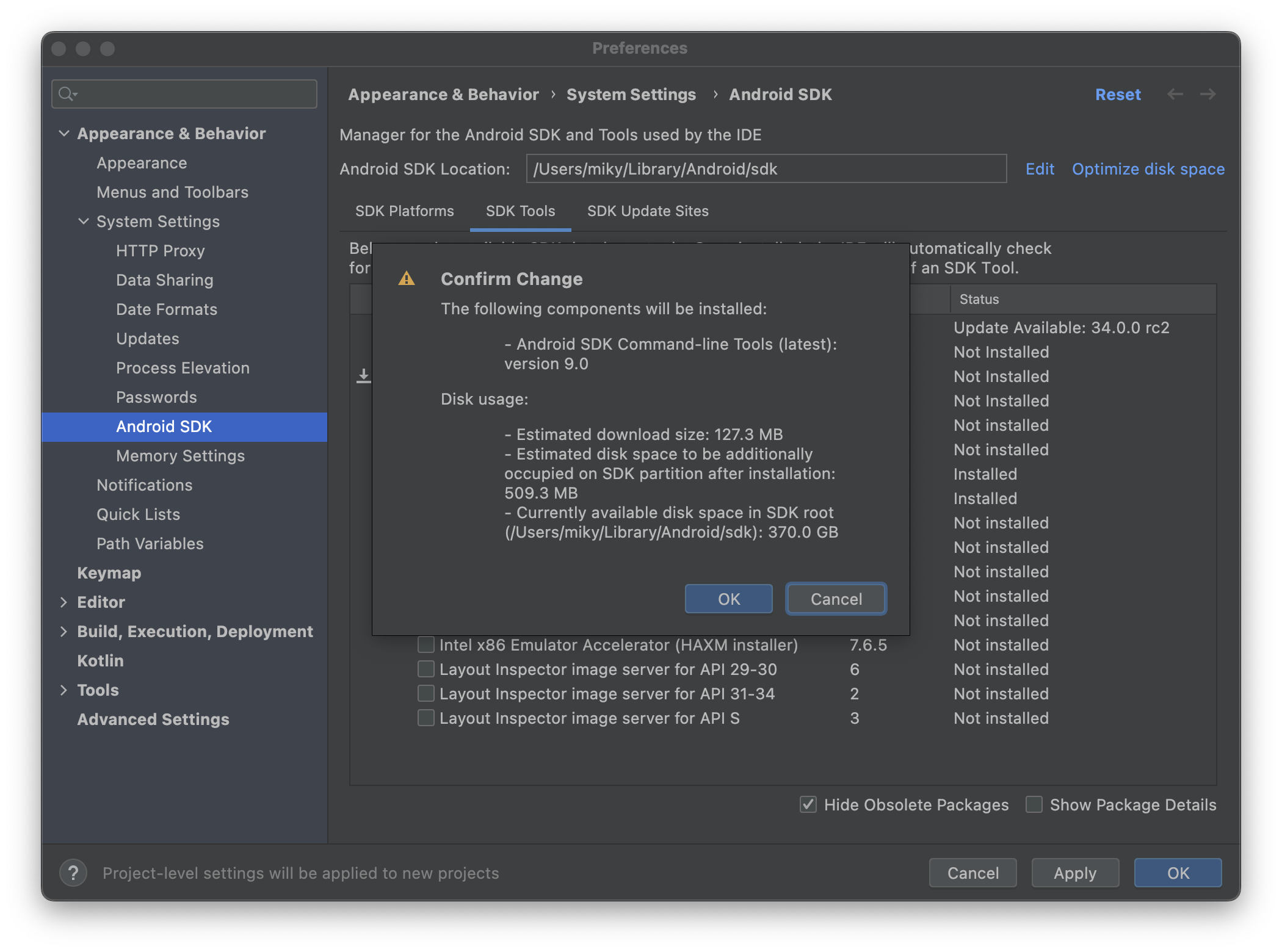The width and height of the screenshot is (1282, 952).
Task: Collapse the Appearance & Behavior section
Action: click(x=64, y=133)
